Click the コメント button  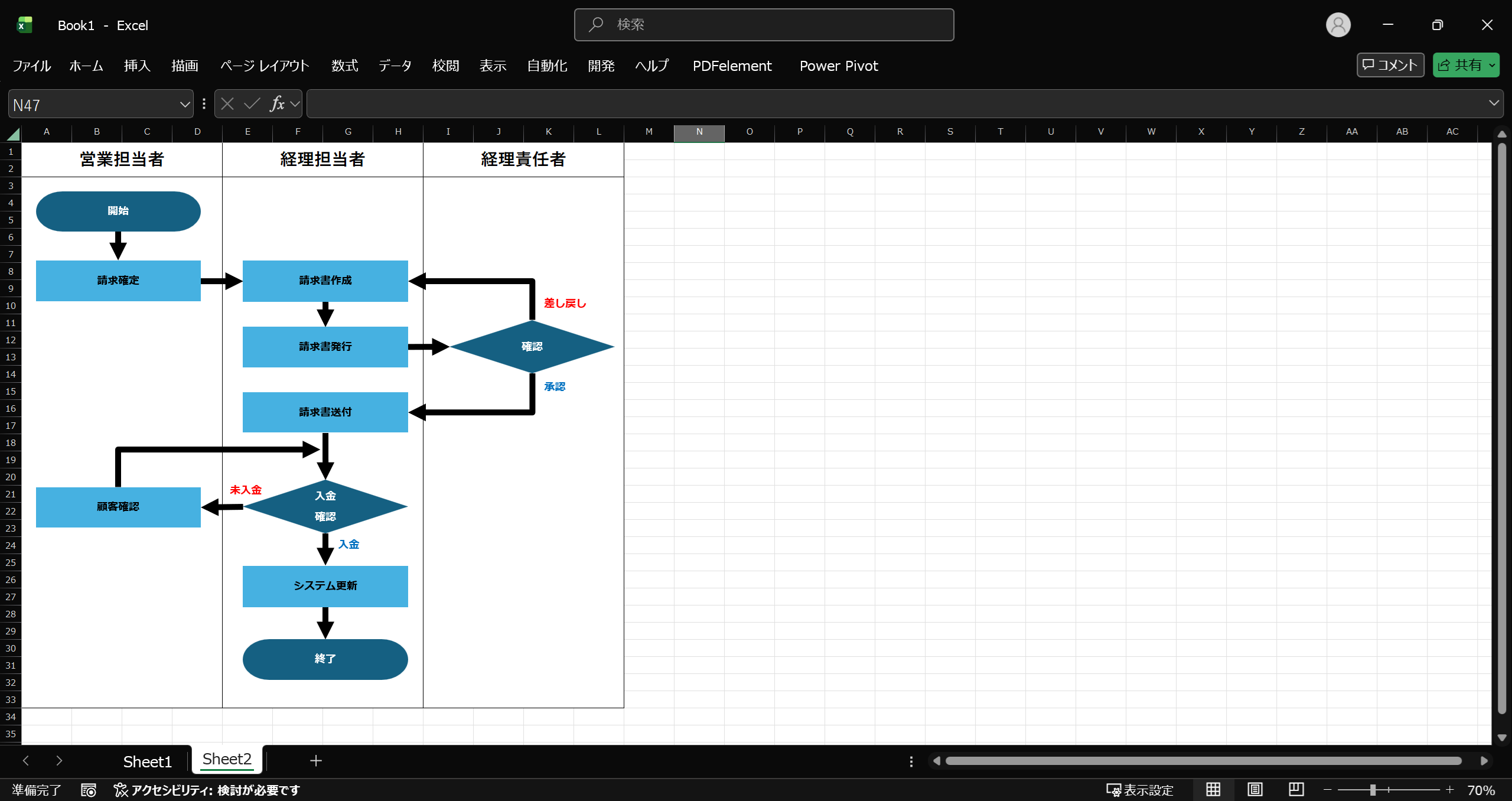pos(1390,66)
